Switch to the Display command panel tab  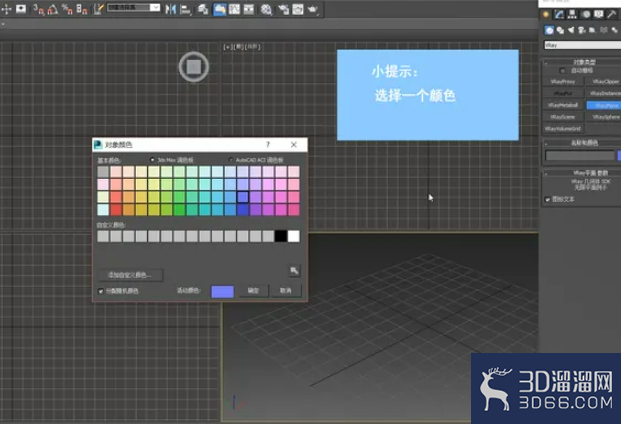599,15
